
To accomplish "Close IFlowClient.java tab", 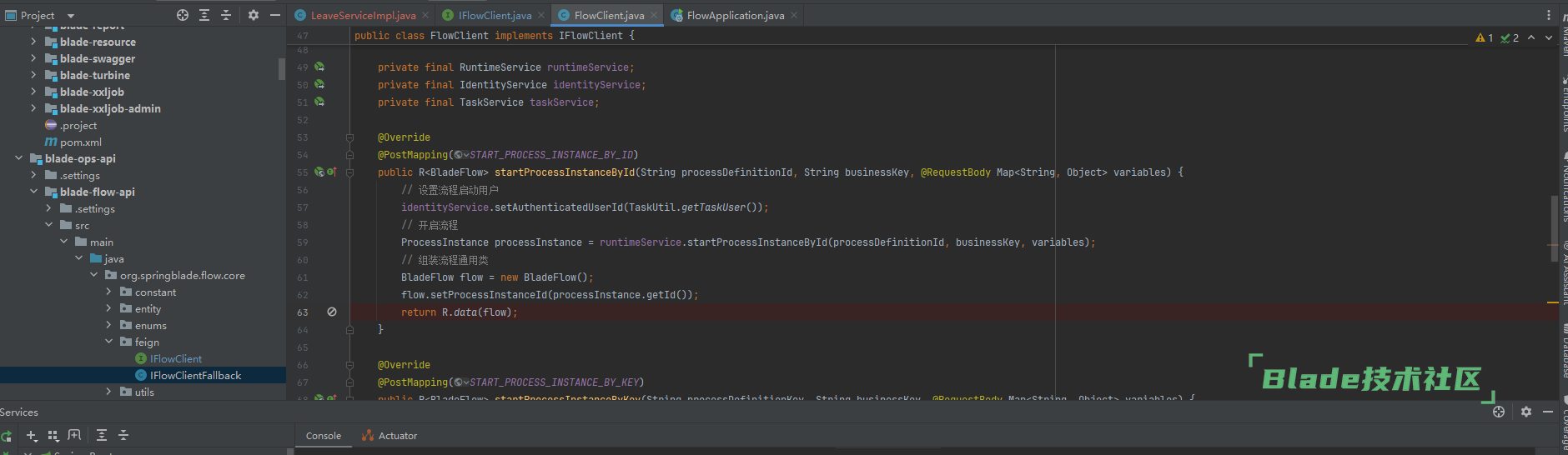I will [x=541, y=15].
